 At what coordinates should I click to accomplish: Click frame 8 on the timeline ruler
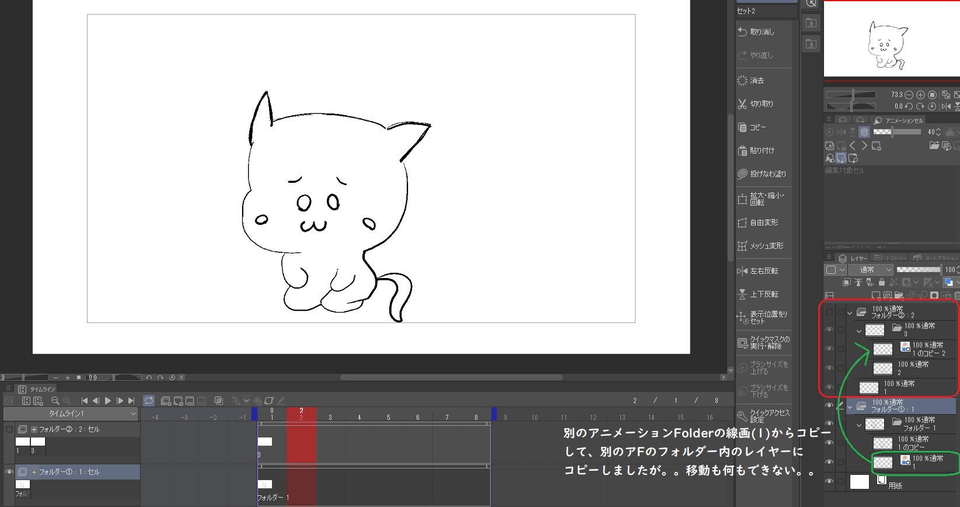[x=476, y=417]
